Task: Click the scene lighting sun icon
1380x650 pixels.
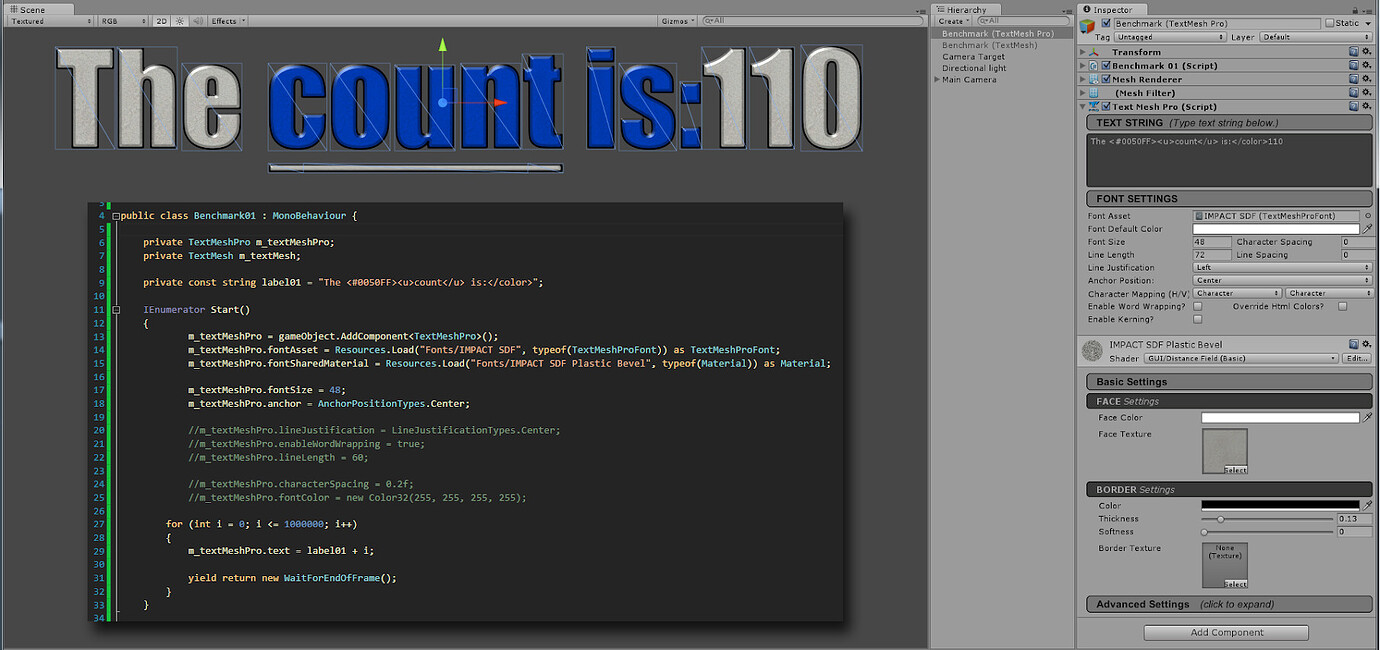Action: click(180, 20)
